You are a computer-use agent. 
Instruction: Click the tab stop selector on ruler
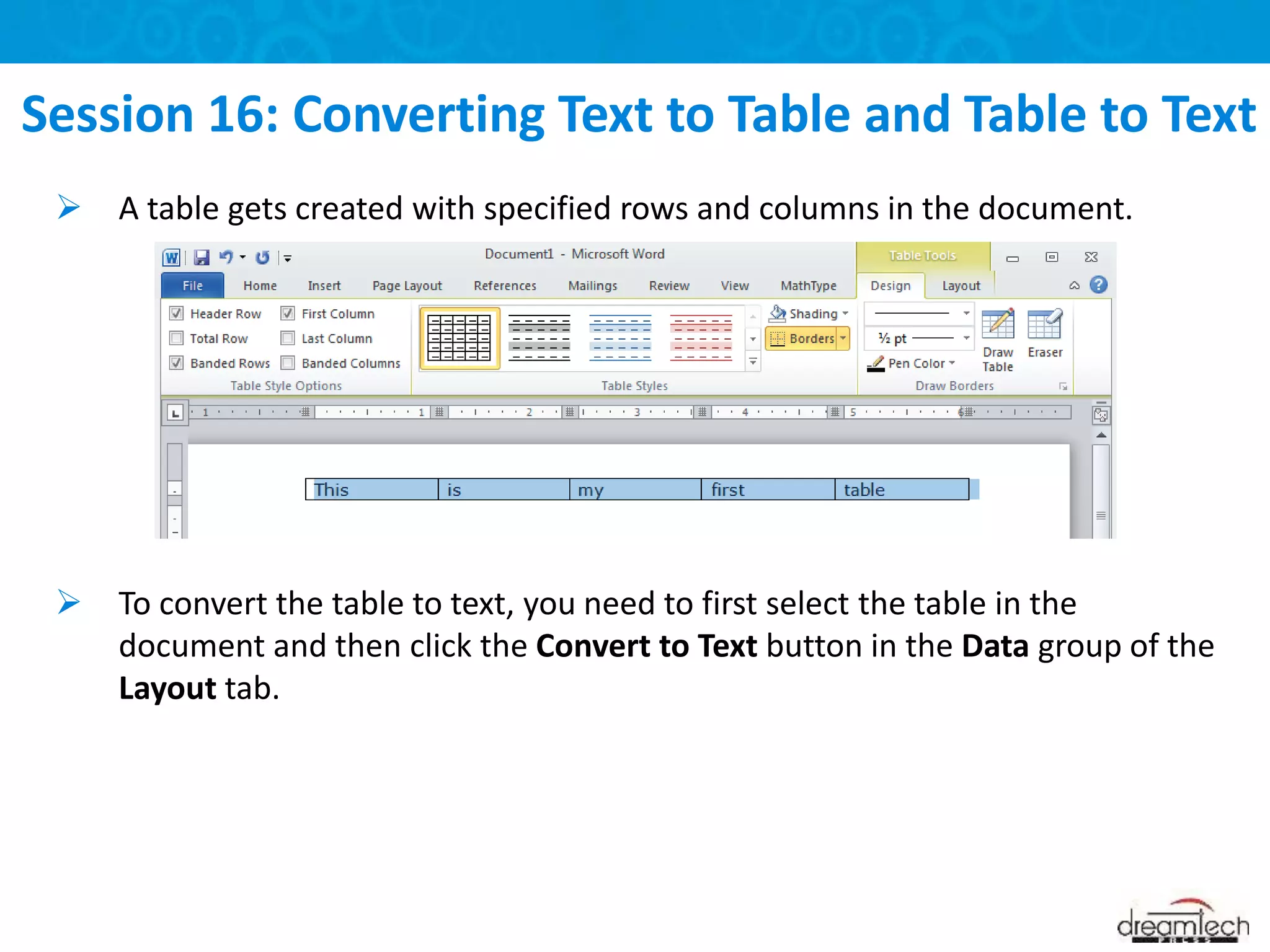(x=175, y=413)
